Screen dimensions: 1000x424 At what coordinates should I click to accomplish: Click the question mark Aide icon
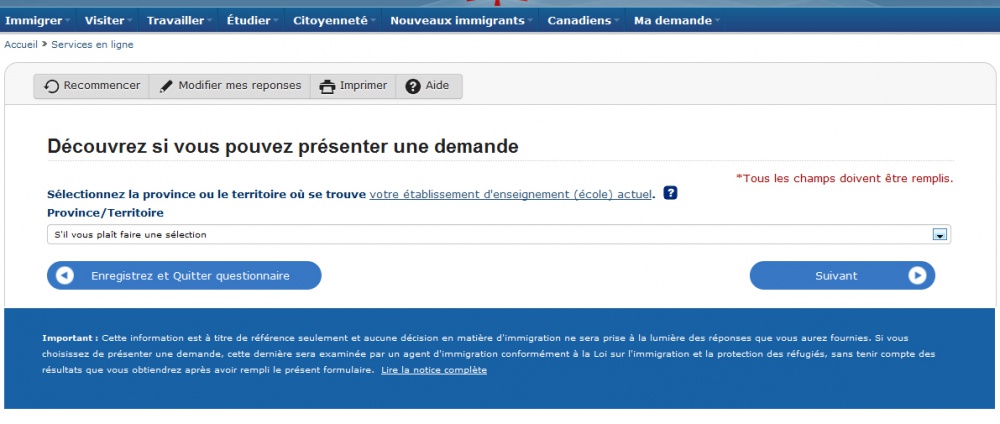413,86
